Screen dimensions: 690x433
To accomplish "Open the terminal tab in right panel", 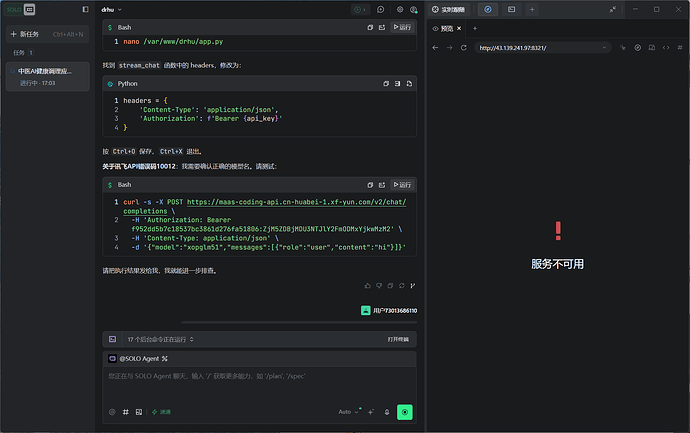I will [x=511, y=9].
